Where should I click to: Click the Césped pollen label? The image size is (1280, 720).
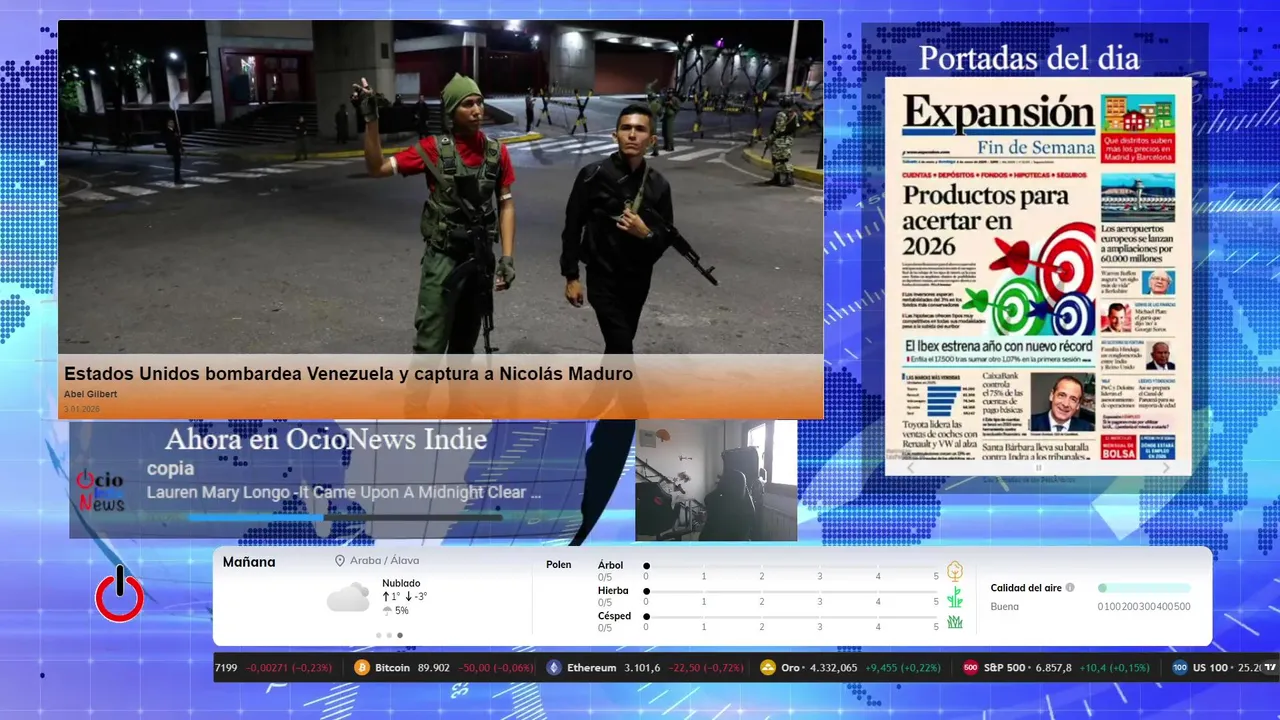tap(614, 616)
